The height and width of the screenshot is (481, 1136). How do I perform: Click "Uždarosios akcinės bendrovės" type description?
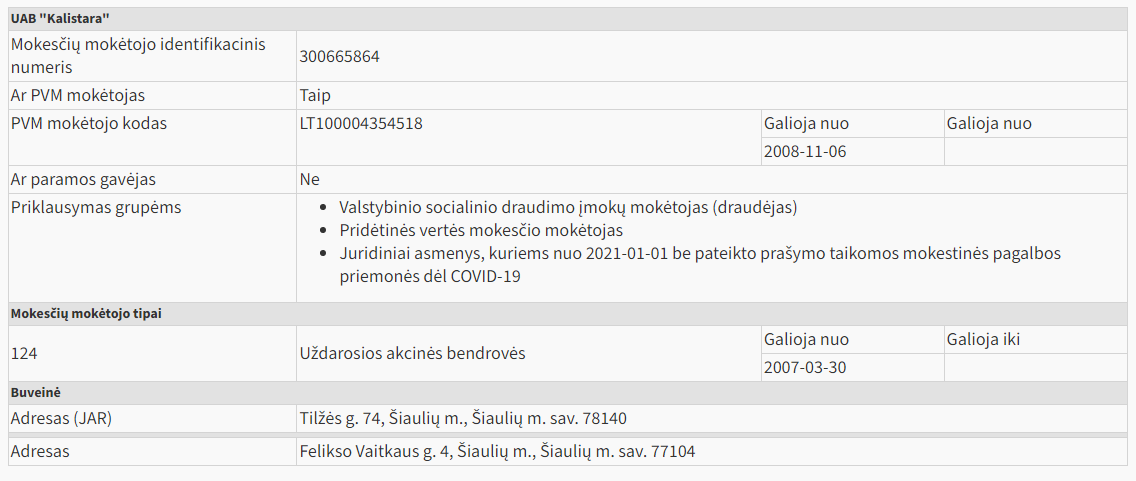pos(412,353)
